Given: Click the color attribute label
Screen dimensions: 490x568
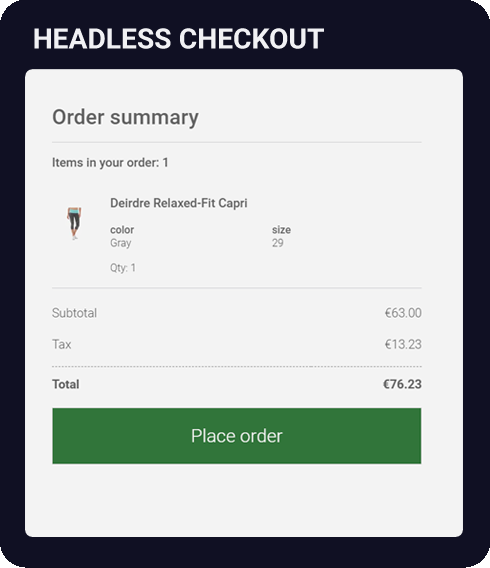Looking at the screenshot, I should tap(122, 230).
